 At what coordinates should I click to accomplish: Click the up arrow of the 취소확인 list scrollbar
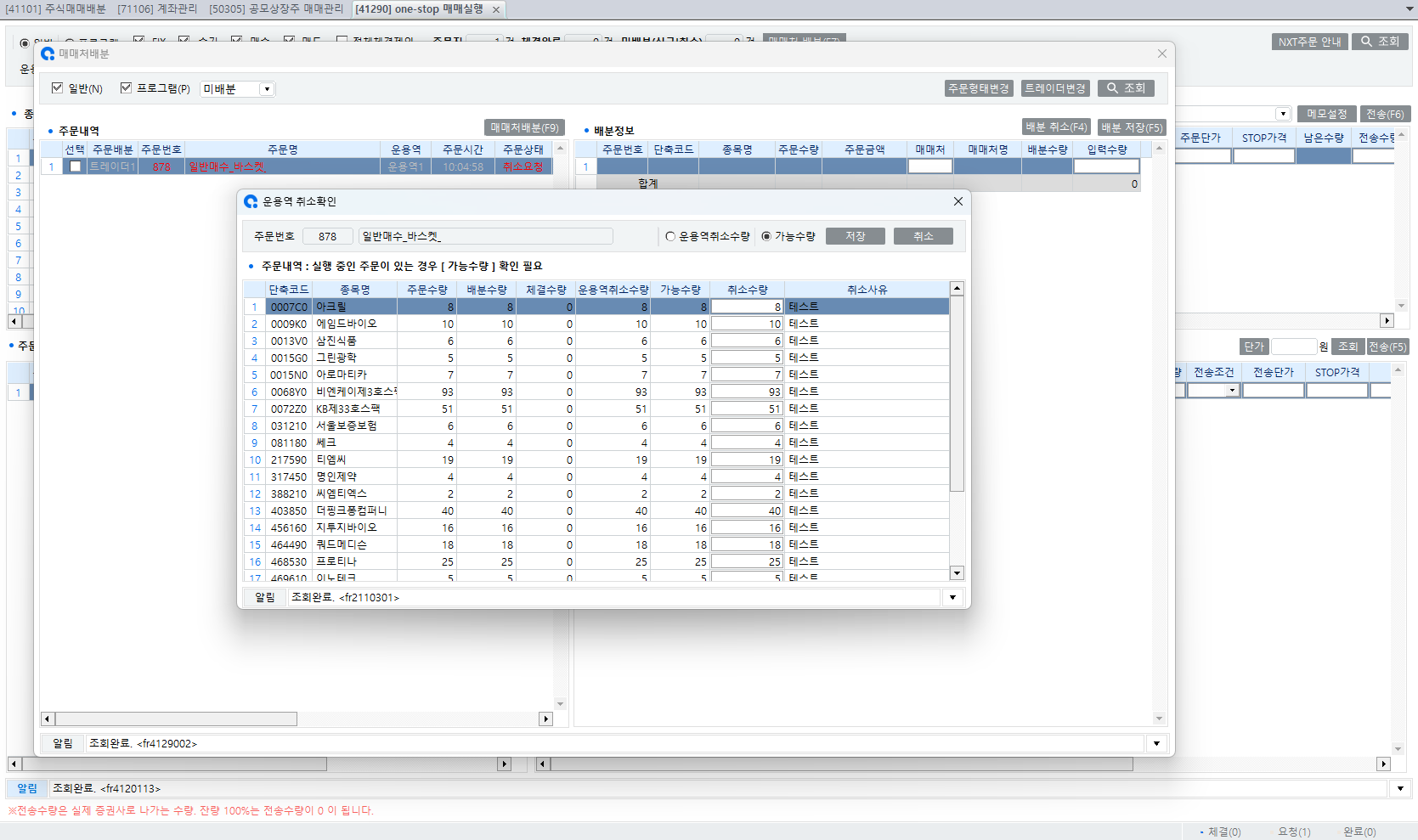tap(957, 289)
